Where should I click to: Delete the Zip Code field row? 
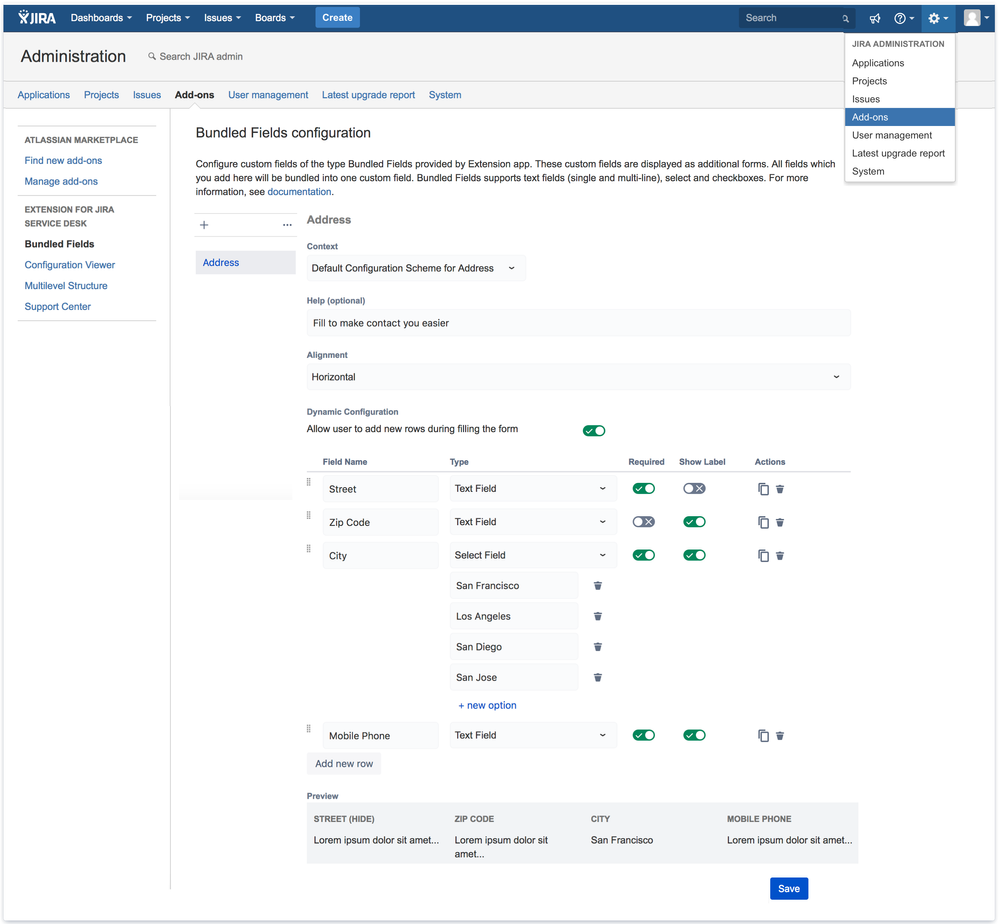click(780, 522)
